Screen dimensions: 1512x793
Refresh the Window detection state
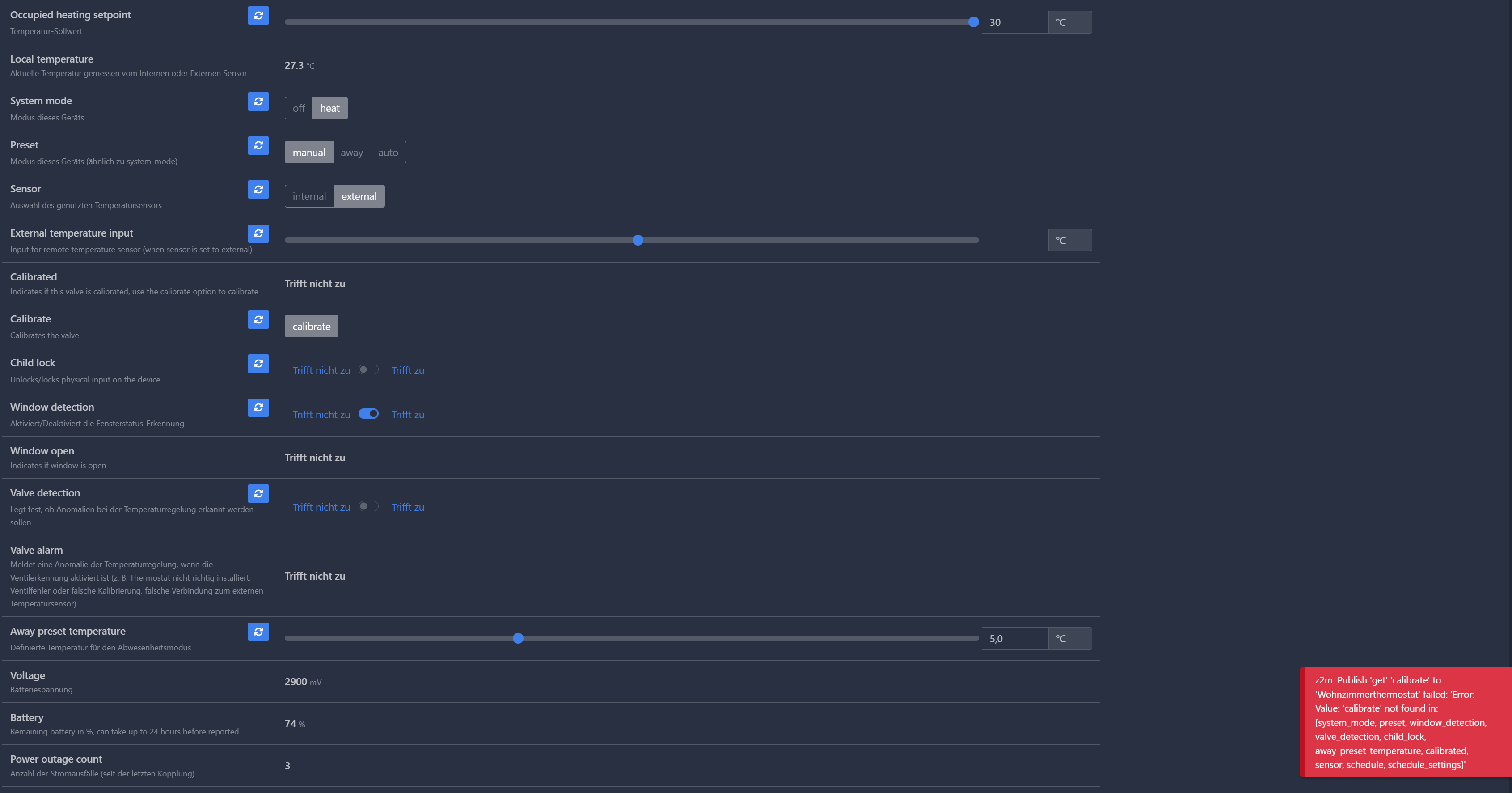tap(258, 407)
